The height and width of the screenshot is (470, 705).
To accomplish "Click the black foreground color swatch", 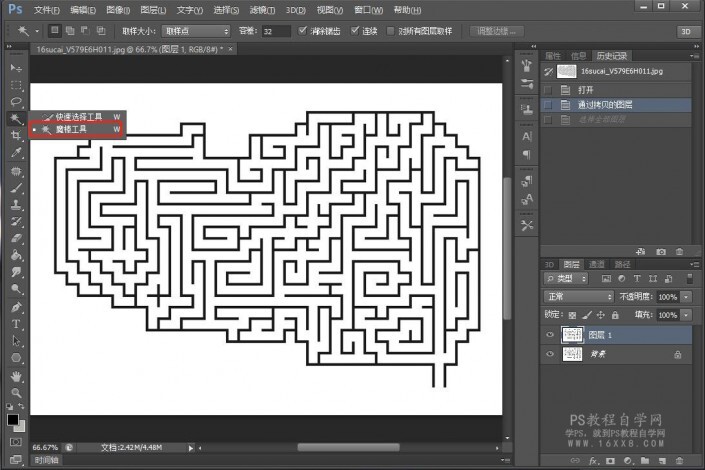I will pyautogui.click(x=13, y=420).
